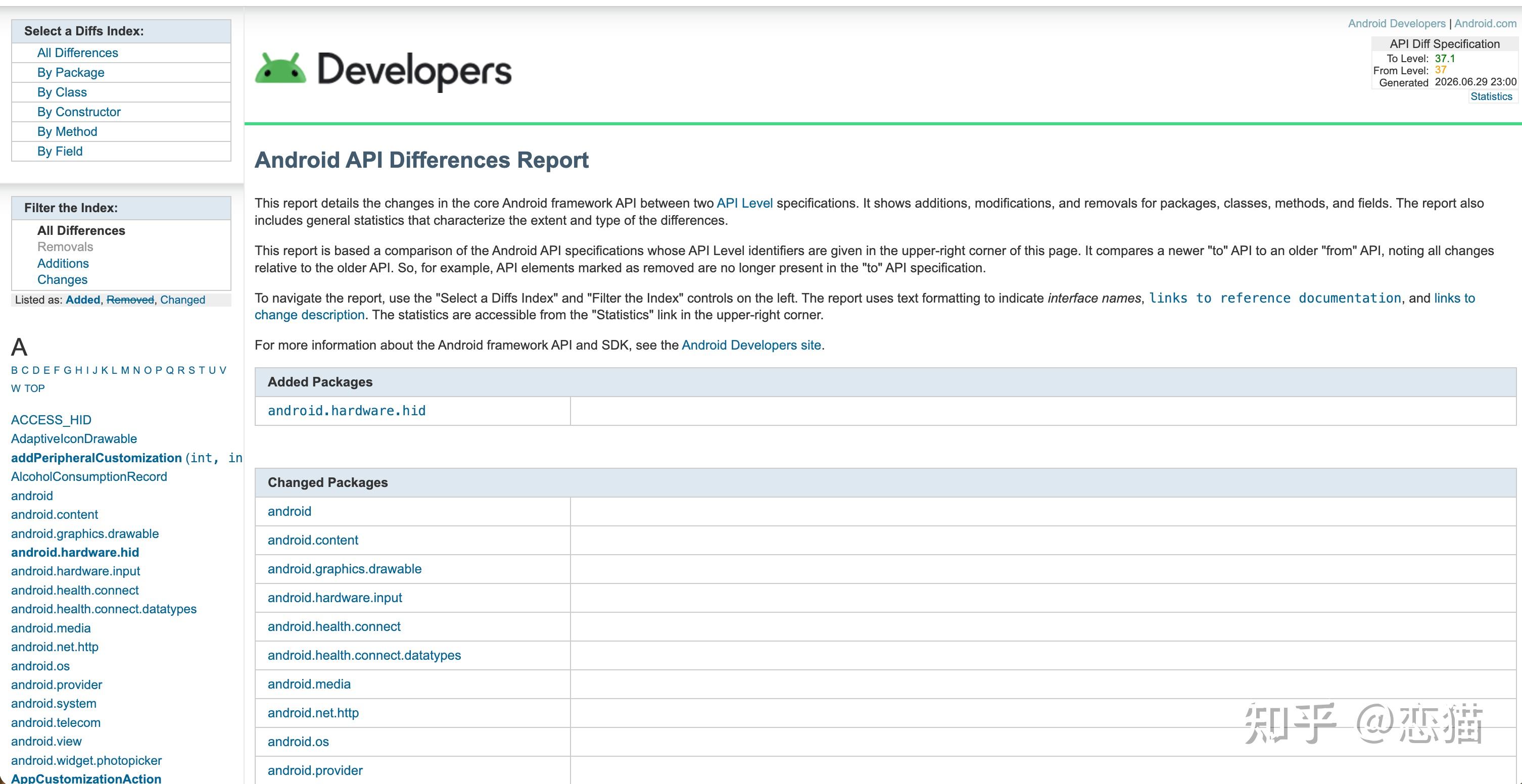Jump to letter M in alphabet index
The width and height of the screenshot is (1522, 784).
click(125, 370)
